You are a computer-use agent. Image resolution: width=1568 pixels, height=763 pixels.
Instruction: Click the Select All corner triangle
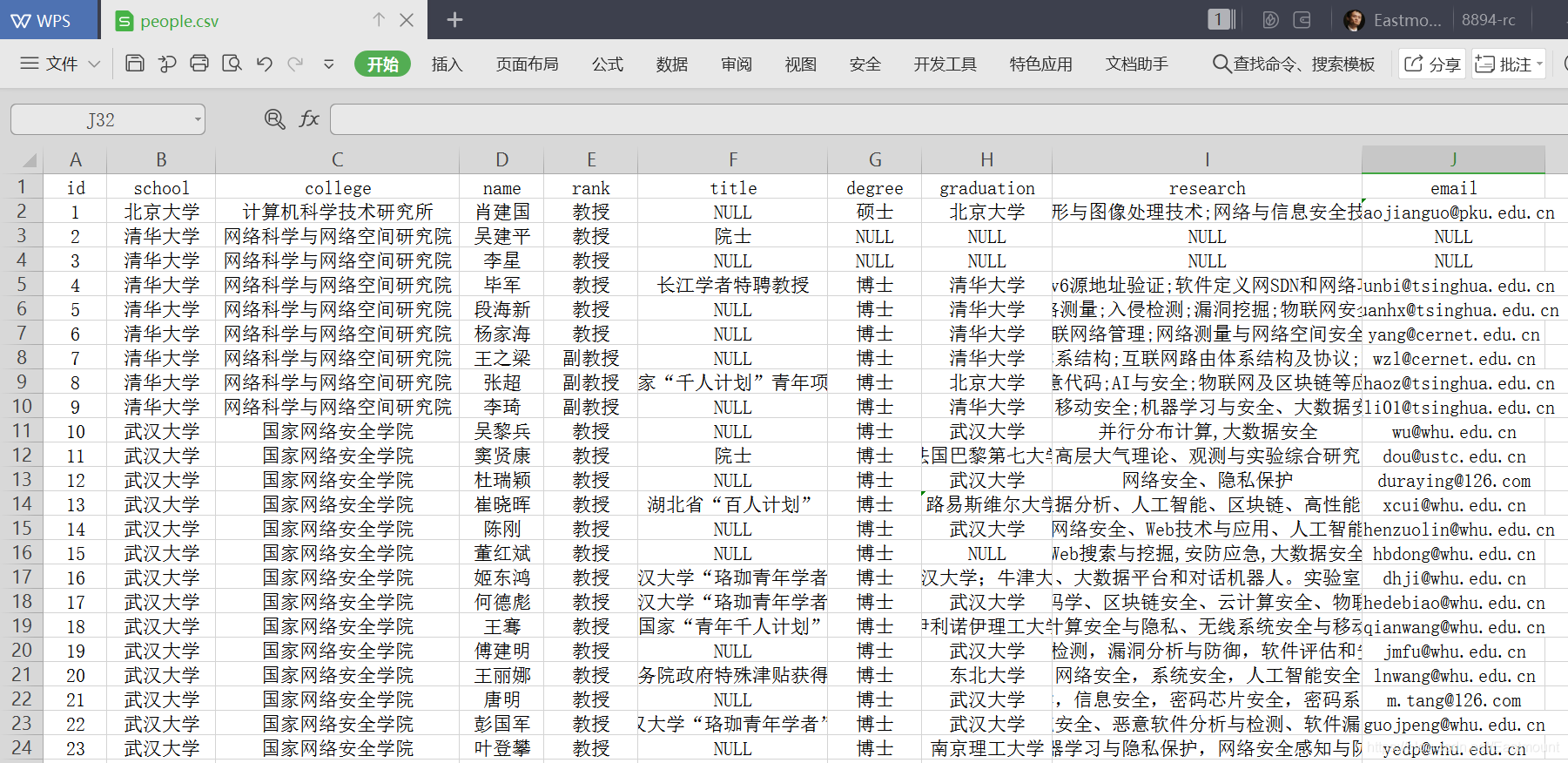point(29,160)
